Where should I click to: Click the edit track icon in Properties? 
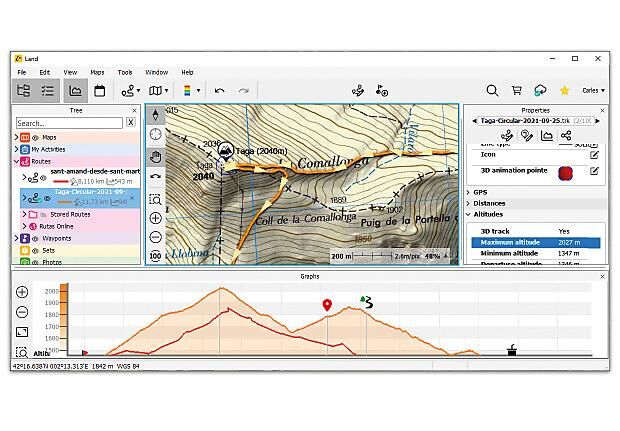[x=507, y=136]
